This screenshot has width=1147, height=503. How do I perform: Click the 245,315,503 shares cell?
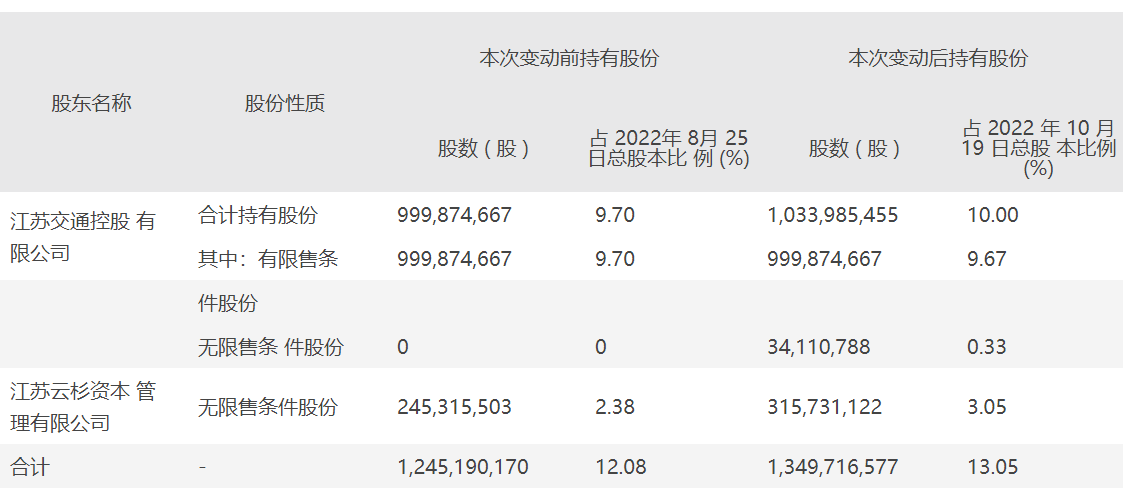(454, 407)
